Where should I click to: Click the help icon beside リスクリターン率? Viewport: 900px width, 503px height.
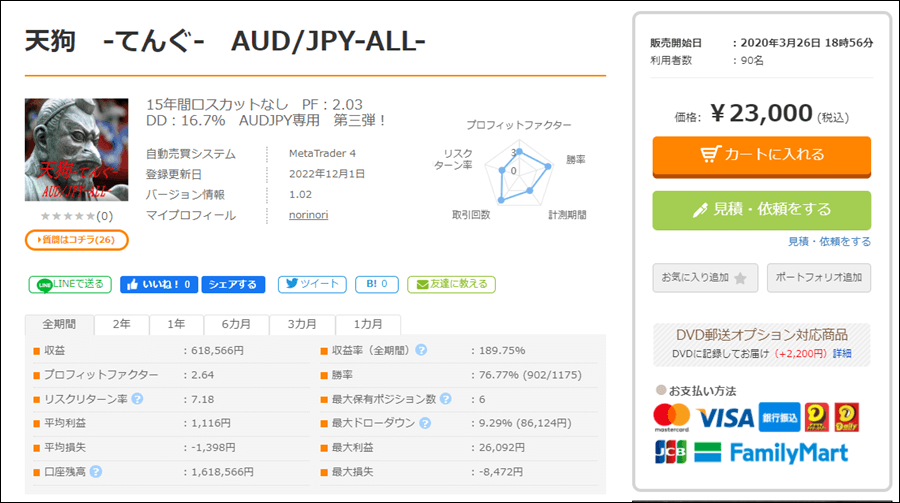point(137,398)
